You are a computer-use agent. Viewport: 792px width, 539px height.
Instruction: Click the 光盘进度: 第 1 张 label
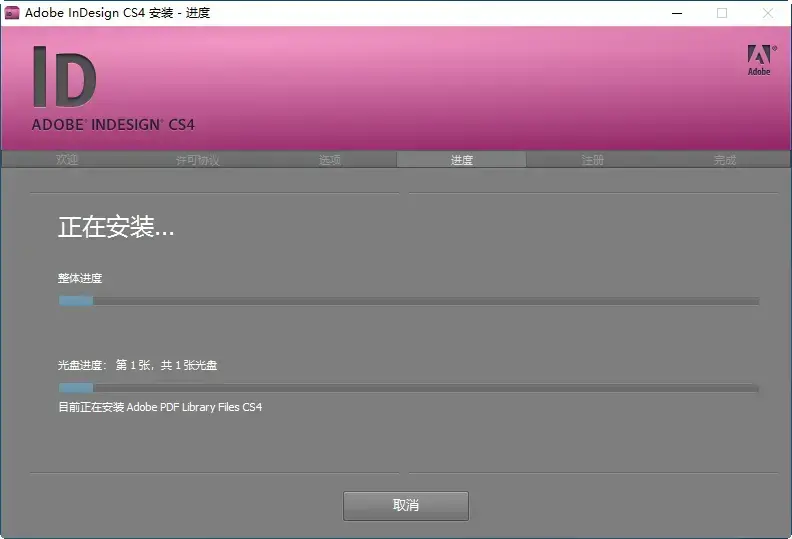point(137,365)
